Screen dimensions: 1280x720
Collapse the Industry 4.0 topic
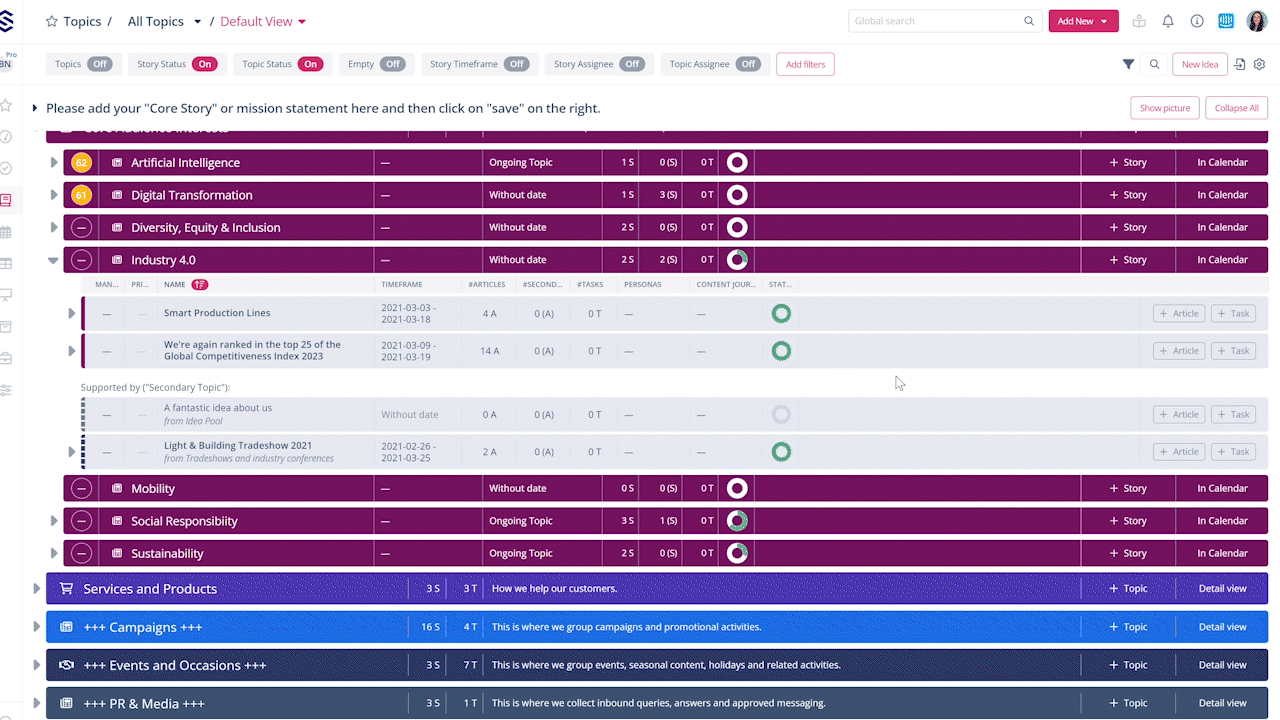[x=53, y=260]
